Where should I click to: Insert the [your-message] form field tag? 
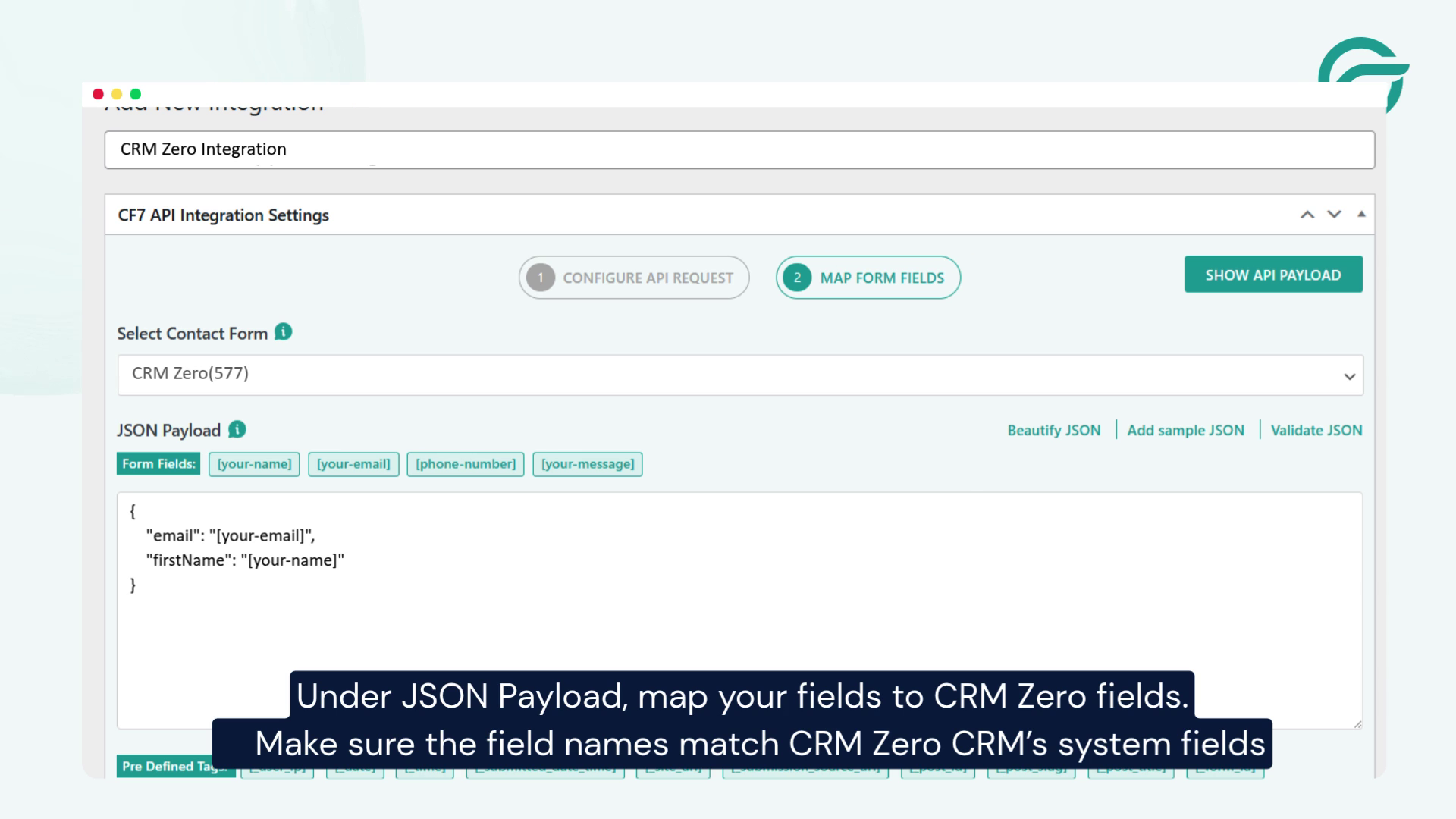(x=588, y=464)
